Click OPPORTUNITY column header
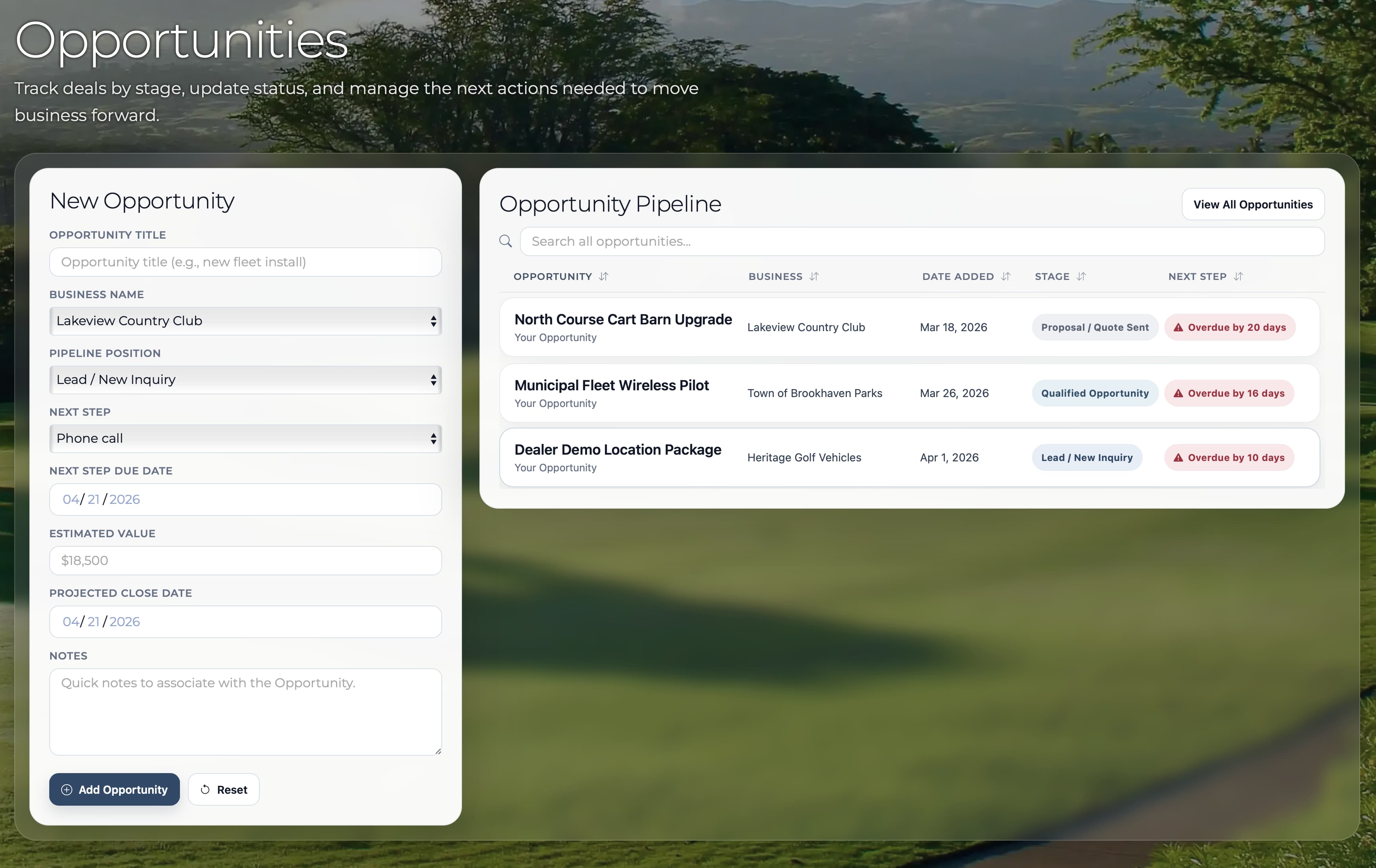The height and width of the screenshot is (868, 1376). (x=553, y=276)
